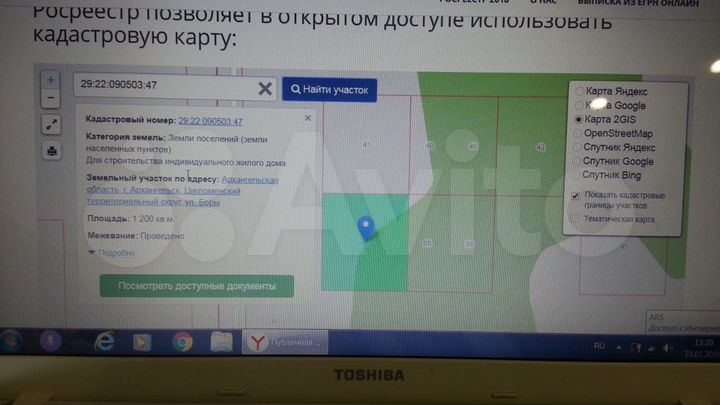
Task: Close the parcel info popup
Action: (x=308, y=118)
